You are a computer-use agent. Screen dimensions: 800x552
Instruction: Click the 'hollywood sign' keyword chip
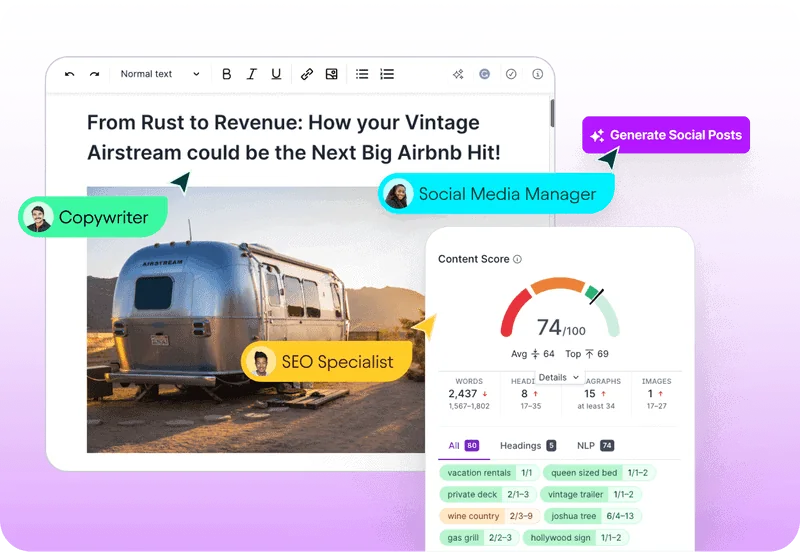(x=576, y=538)
